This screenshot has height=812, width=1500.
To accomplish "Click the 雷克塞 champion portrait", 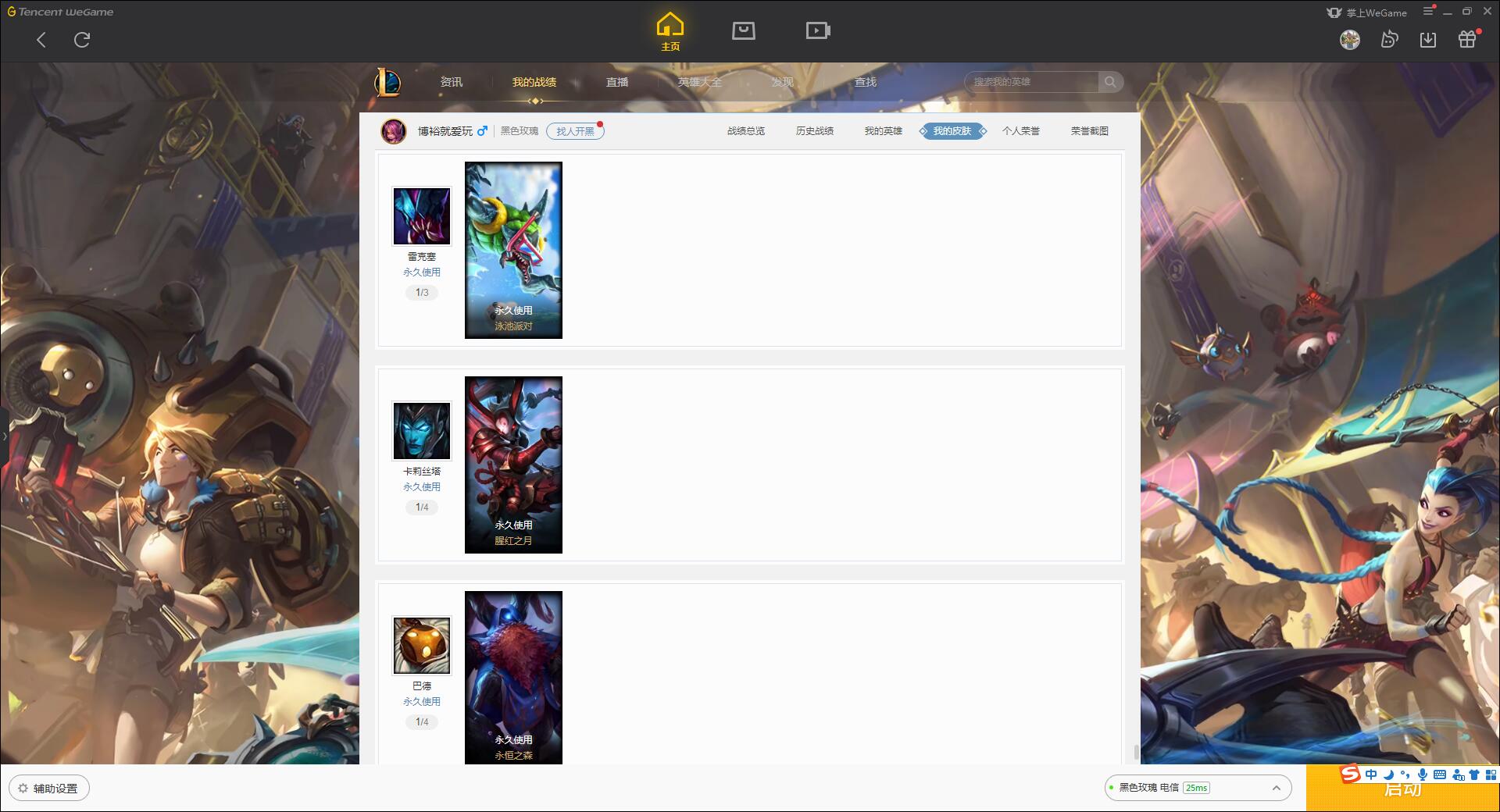I will click(x=422, y=216).
